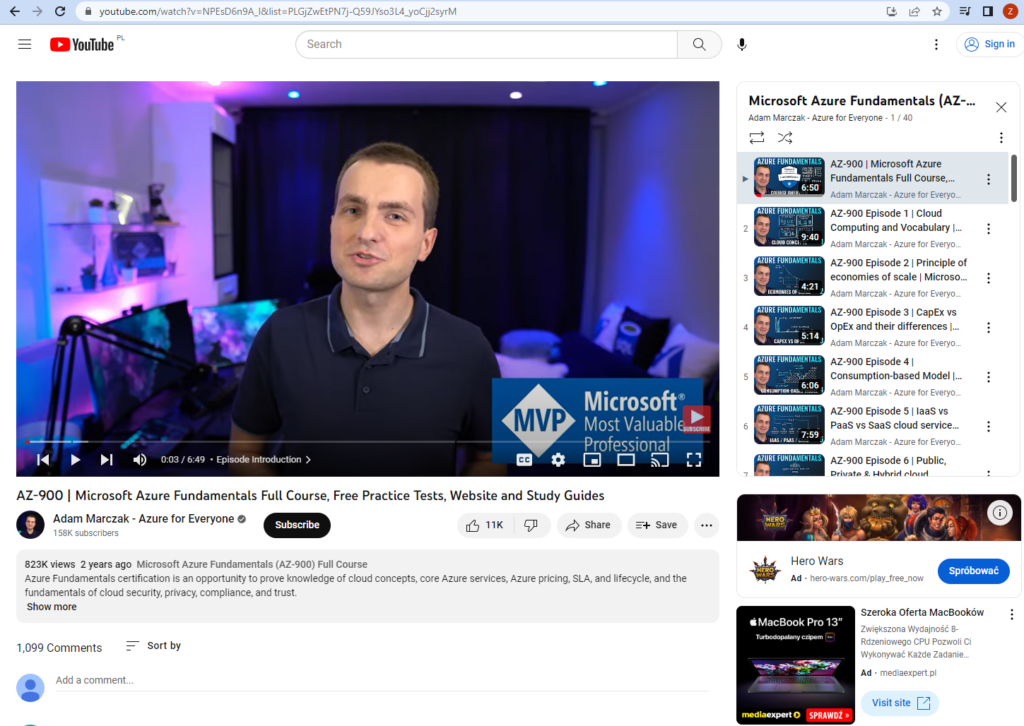This screenshot has height=726, width=1024.
Task: Go to YouTube home via logo
Action: [x=82, y=44]
